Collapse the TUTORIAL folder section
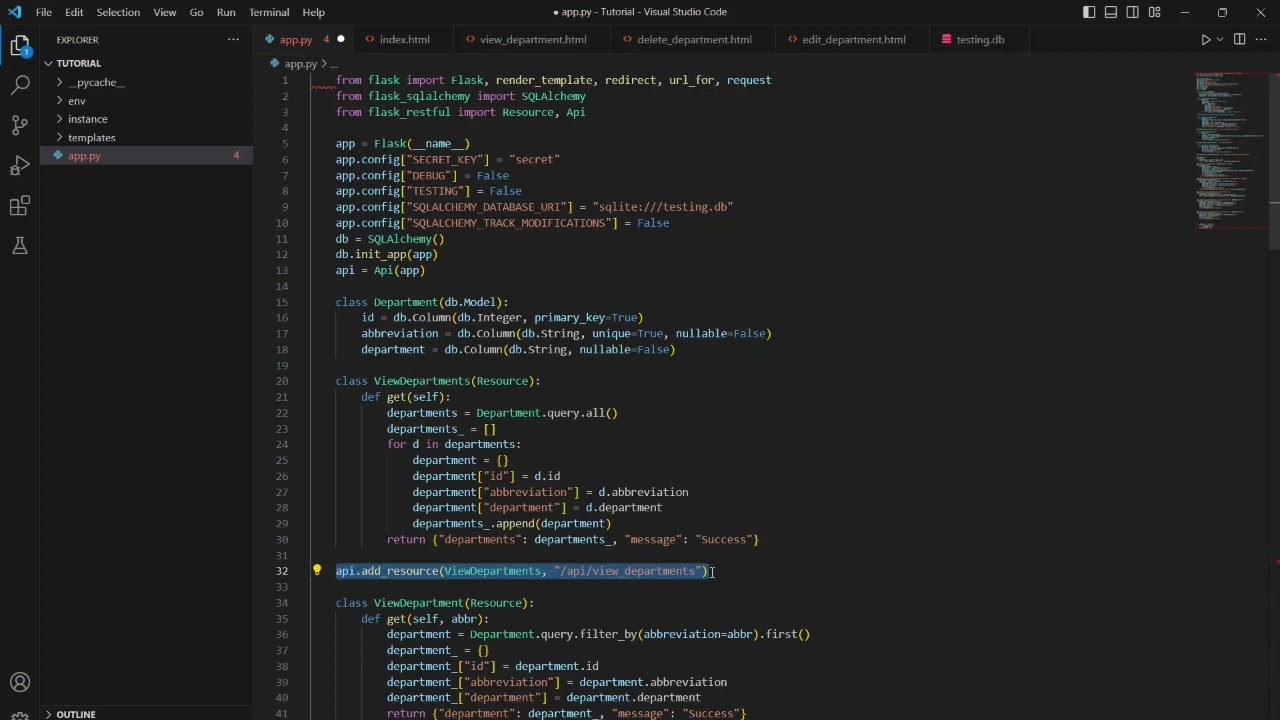This screenshot has width=1280, height=720. coord(146,63)
